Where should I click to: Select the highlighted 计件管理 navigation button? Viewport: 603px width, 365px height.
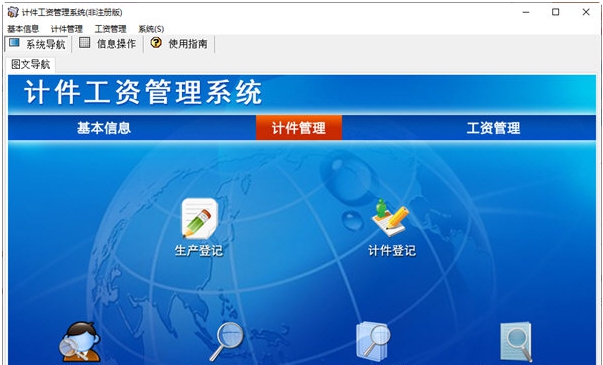(x=299, y=128)
